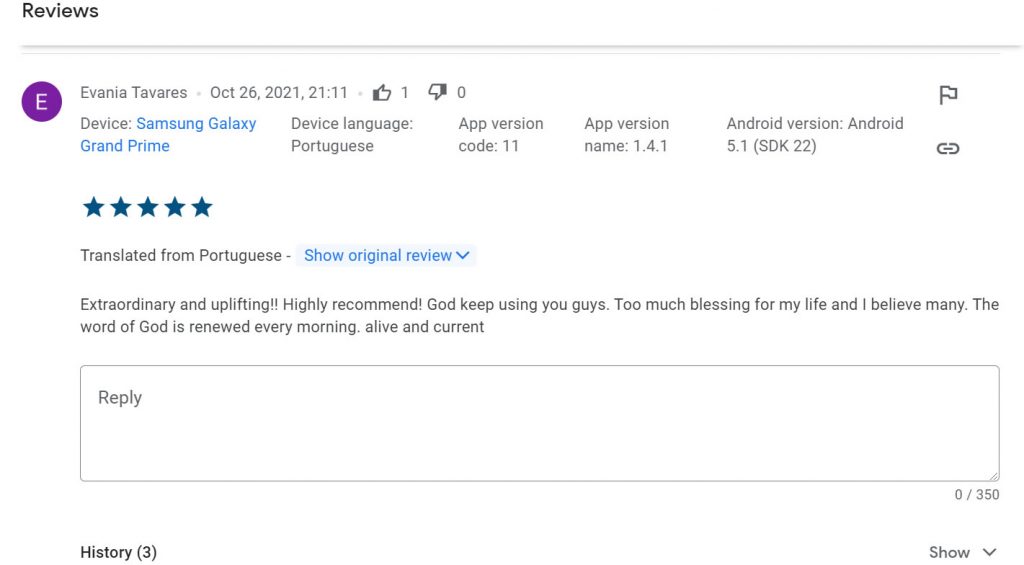Click the fifth star in the rating
The height and width of the screenshot is (565, 1024).
click(202, 207)
